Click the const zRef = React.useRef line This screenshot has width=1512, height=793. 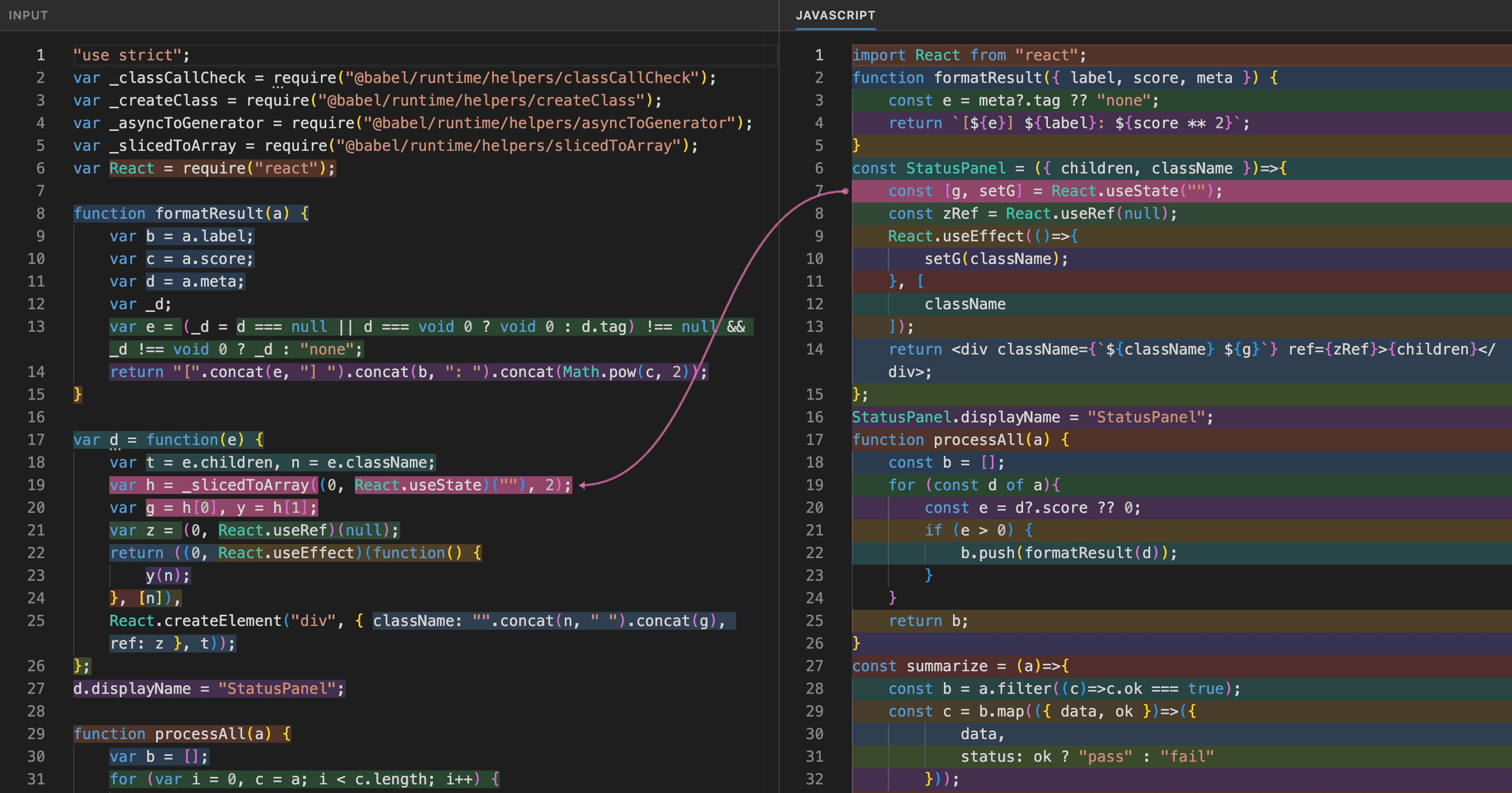[x=1033, y=214]
